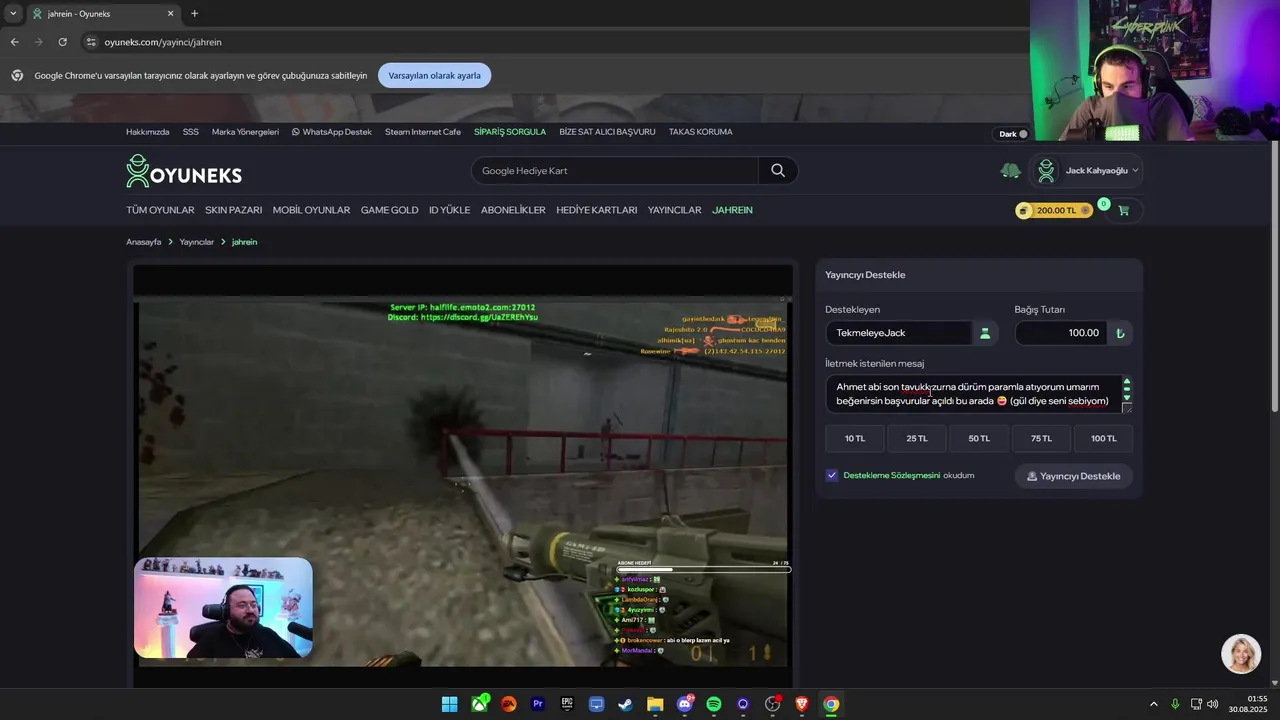Show hidden system tray icons
1280x720 pixels.
1153,704
